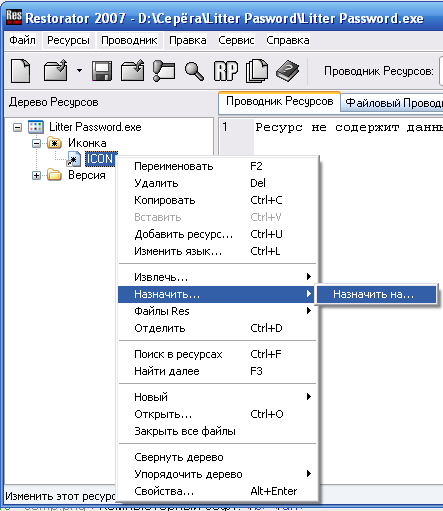Image resolution: width=443 pixels, height=511 pixels.
Task: Click the Save floppy disk icon
Action: (102, 70)
